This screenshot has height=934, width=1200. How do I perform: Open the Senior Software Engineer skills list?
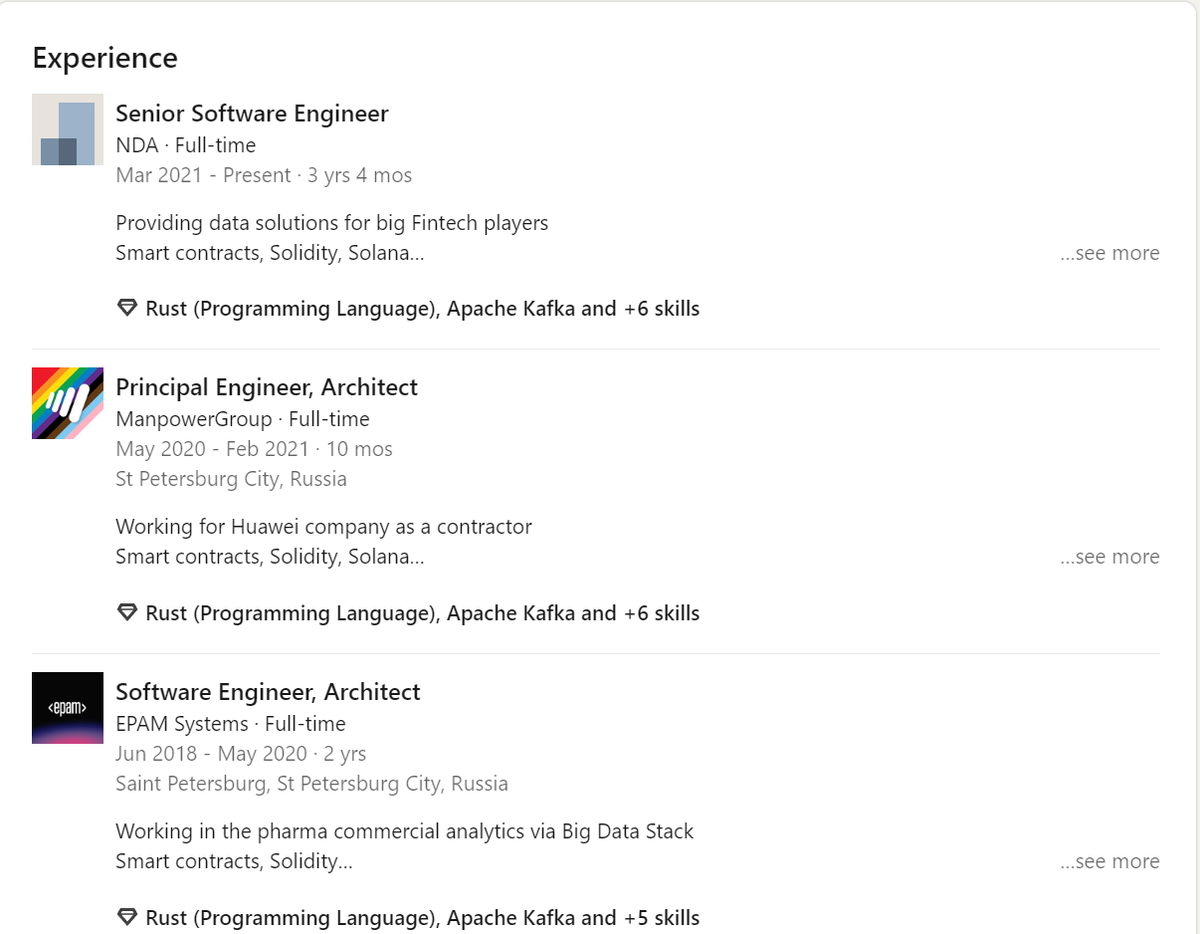click(x=422, y=309)
